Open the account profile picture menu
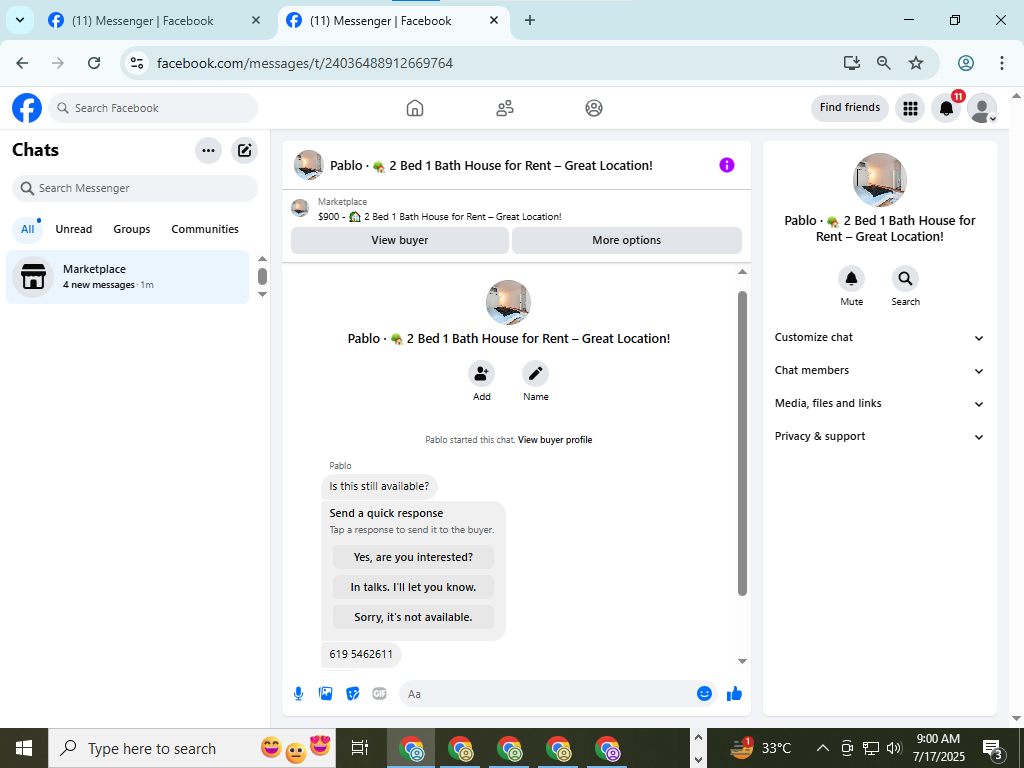Viewport: 1024px width, 768px height. [982, 108]
